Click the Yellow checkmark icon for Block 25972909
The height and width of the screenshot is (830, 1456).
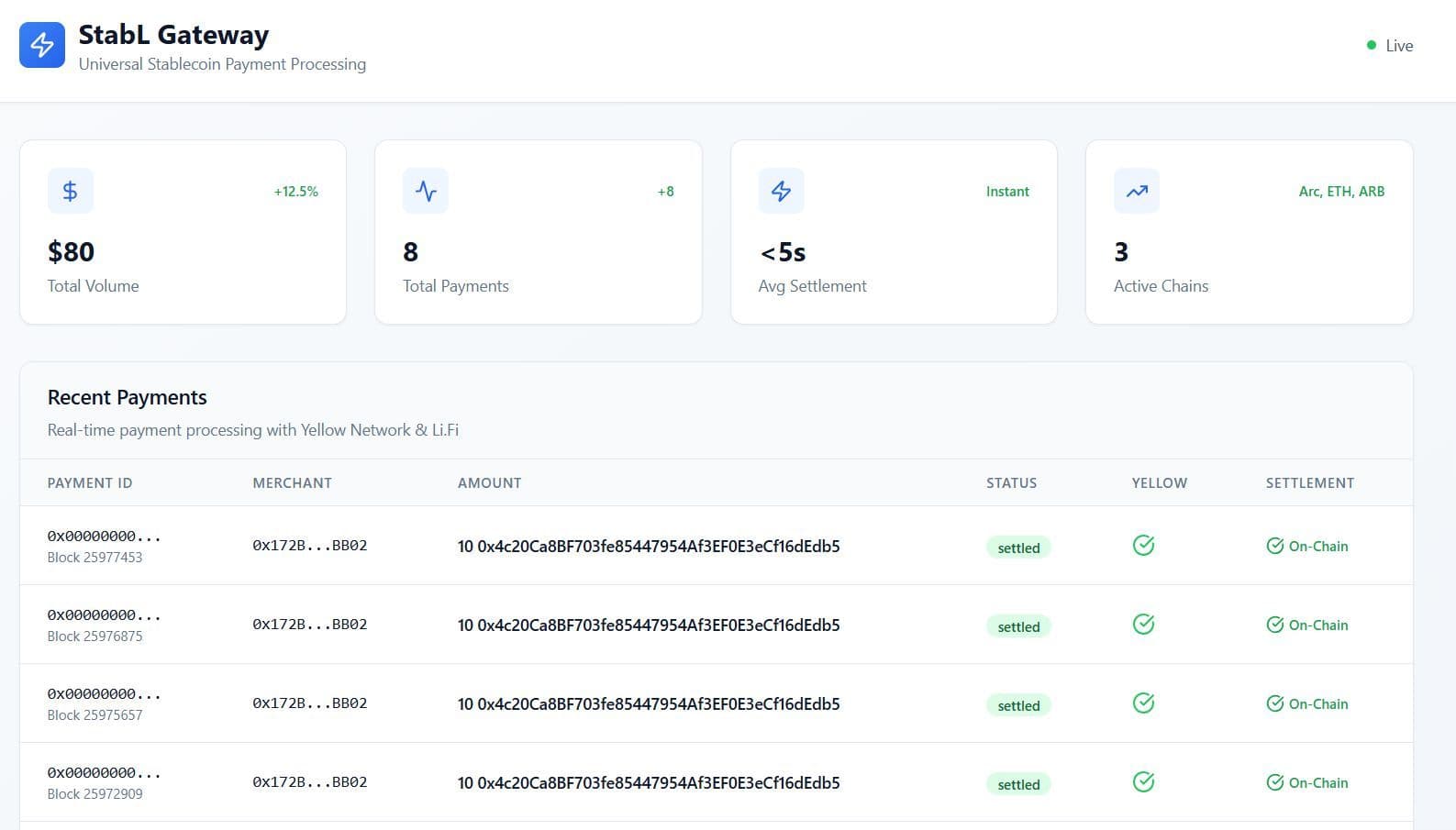tap(1143, 782)
